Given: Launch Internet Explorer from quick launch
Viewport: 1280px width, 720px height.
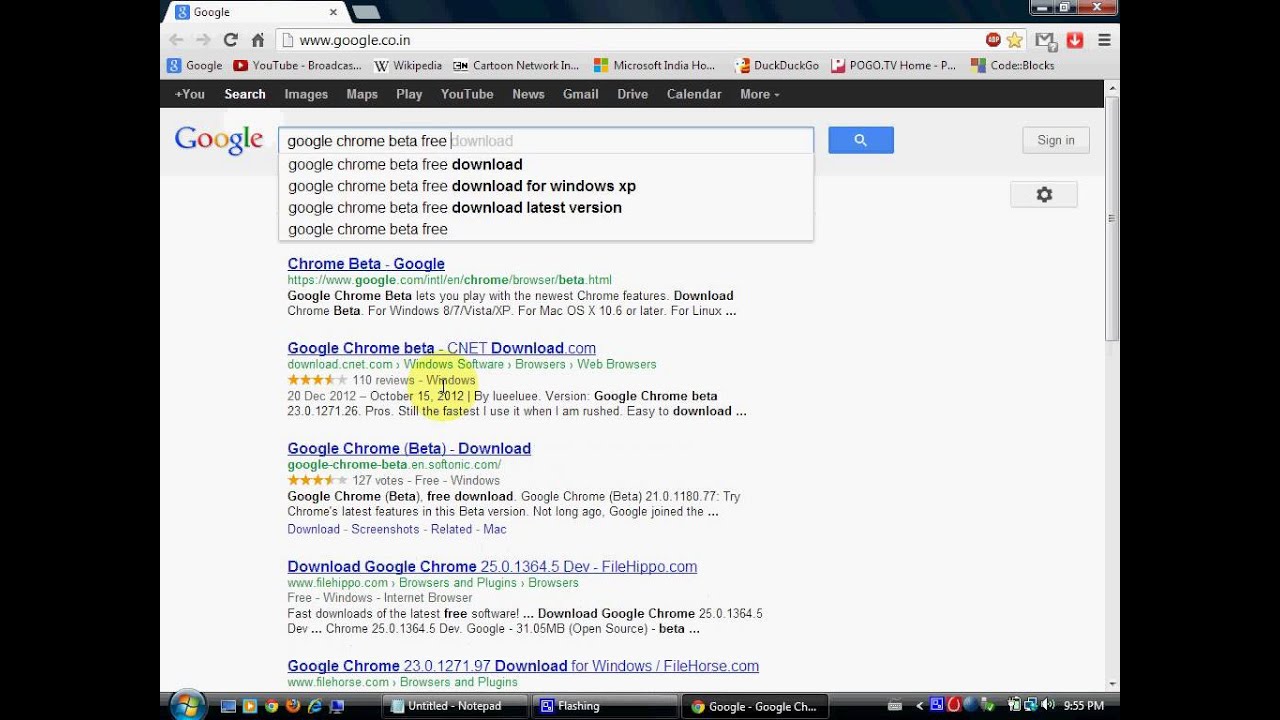Looking at the screenshot, I should [x=315, y=706].
